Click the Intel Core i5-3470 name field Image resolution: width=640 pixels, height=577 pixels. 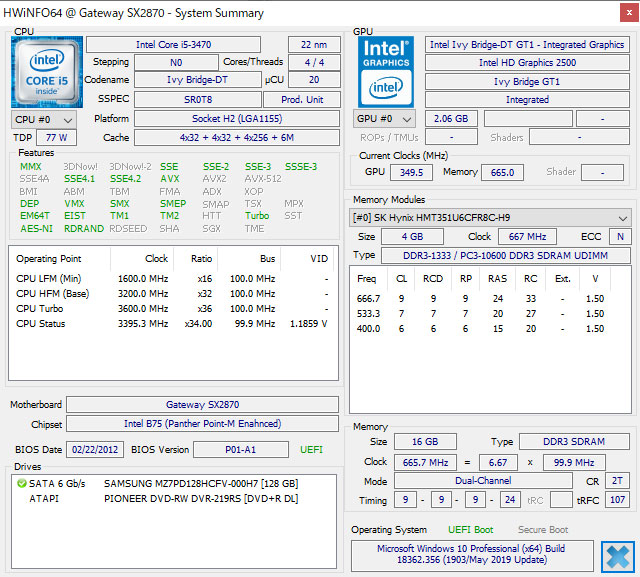point(173,44)
